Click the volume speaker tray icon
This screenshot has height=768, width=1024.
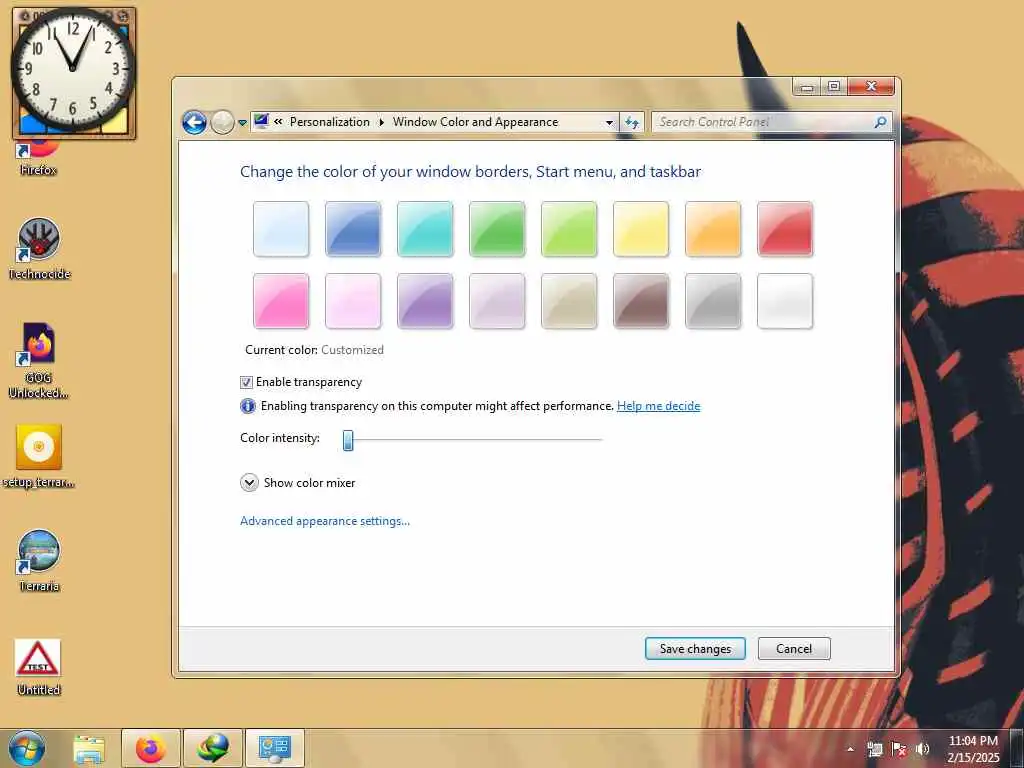pyautogui.click(x=922, y=749)
